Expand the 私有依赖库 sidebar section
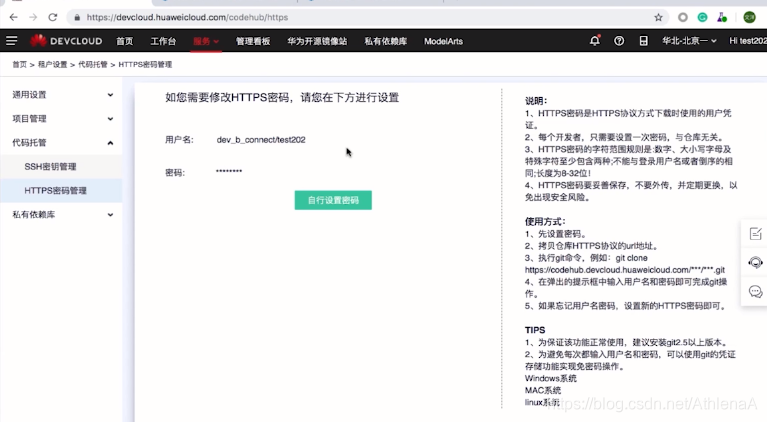This screenshot has height=422, width=767. (61, 214)
